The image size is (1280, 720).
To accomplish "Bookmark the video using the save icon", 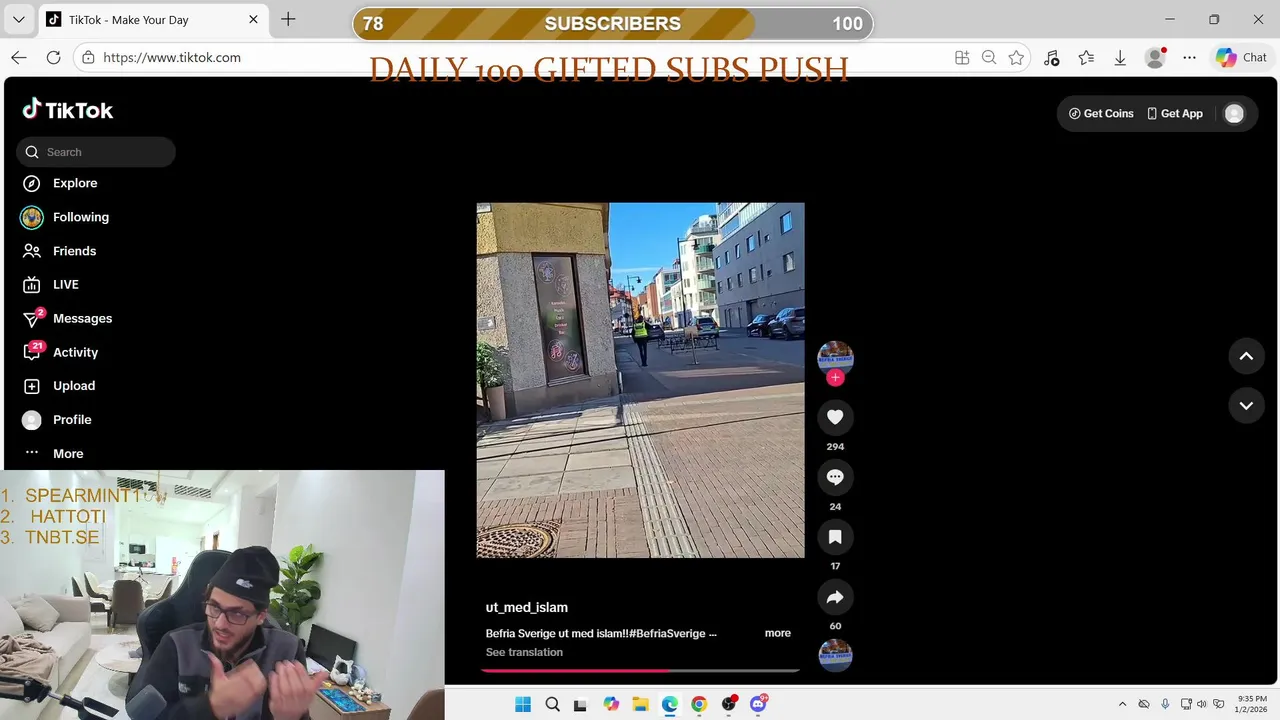I will pos(835,537).
